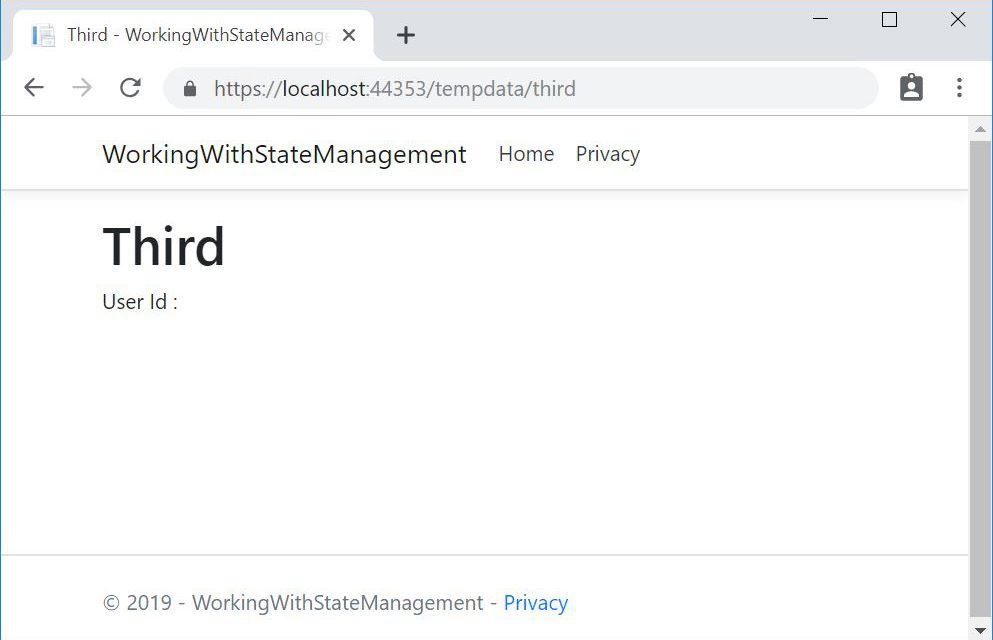
Task: Reload the current page
Action: coord(130,88)
